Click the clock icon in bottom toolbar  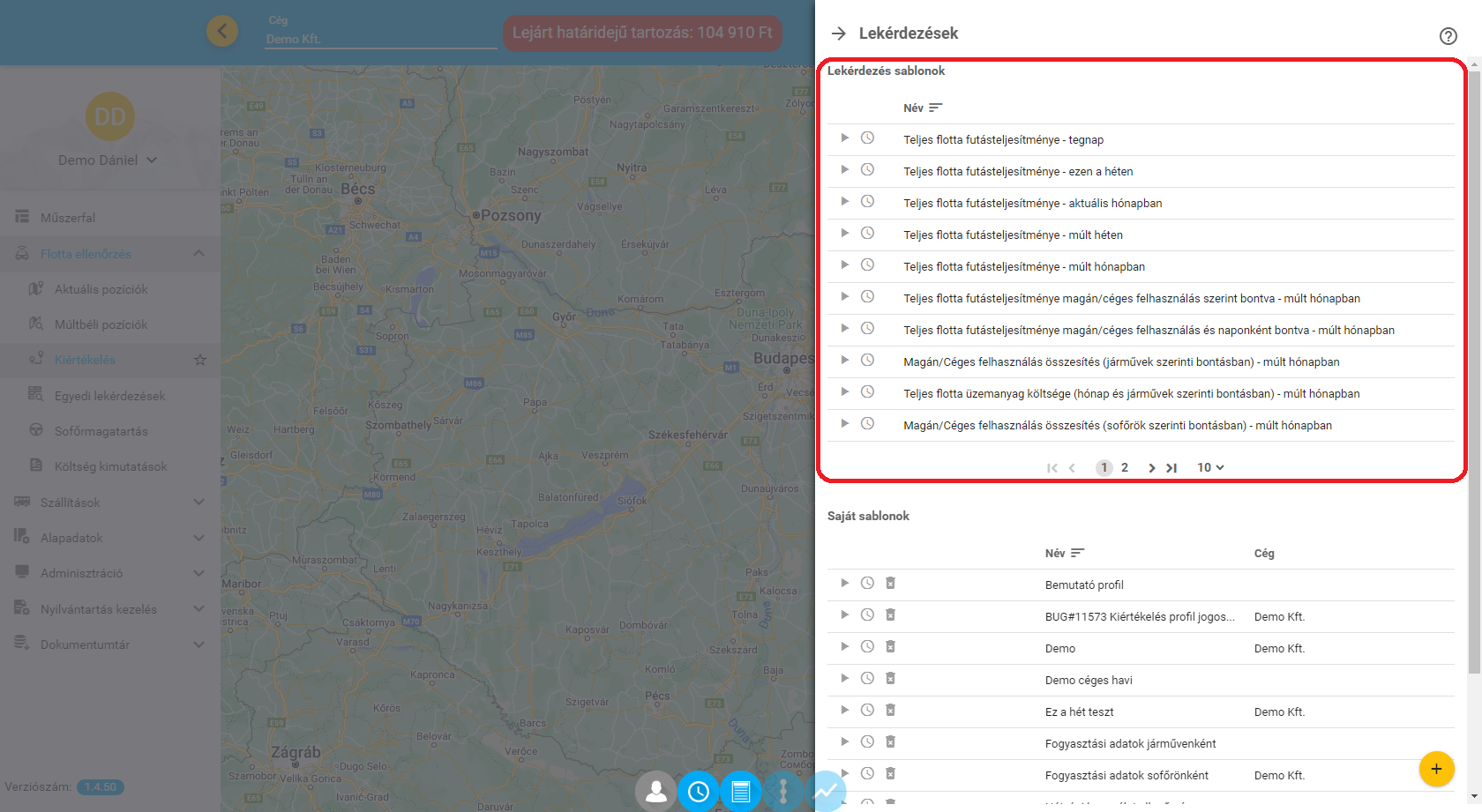click(x=698, y=792)
